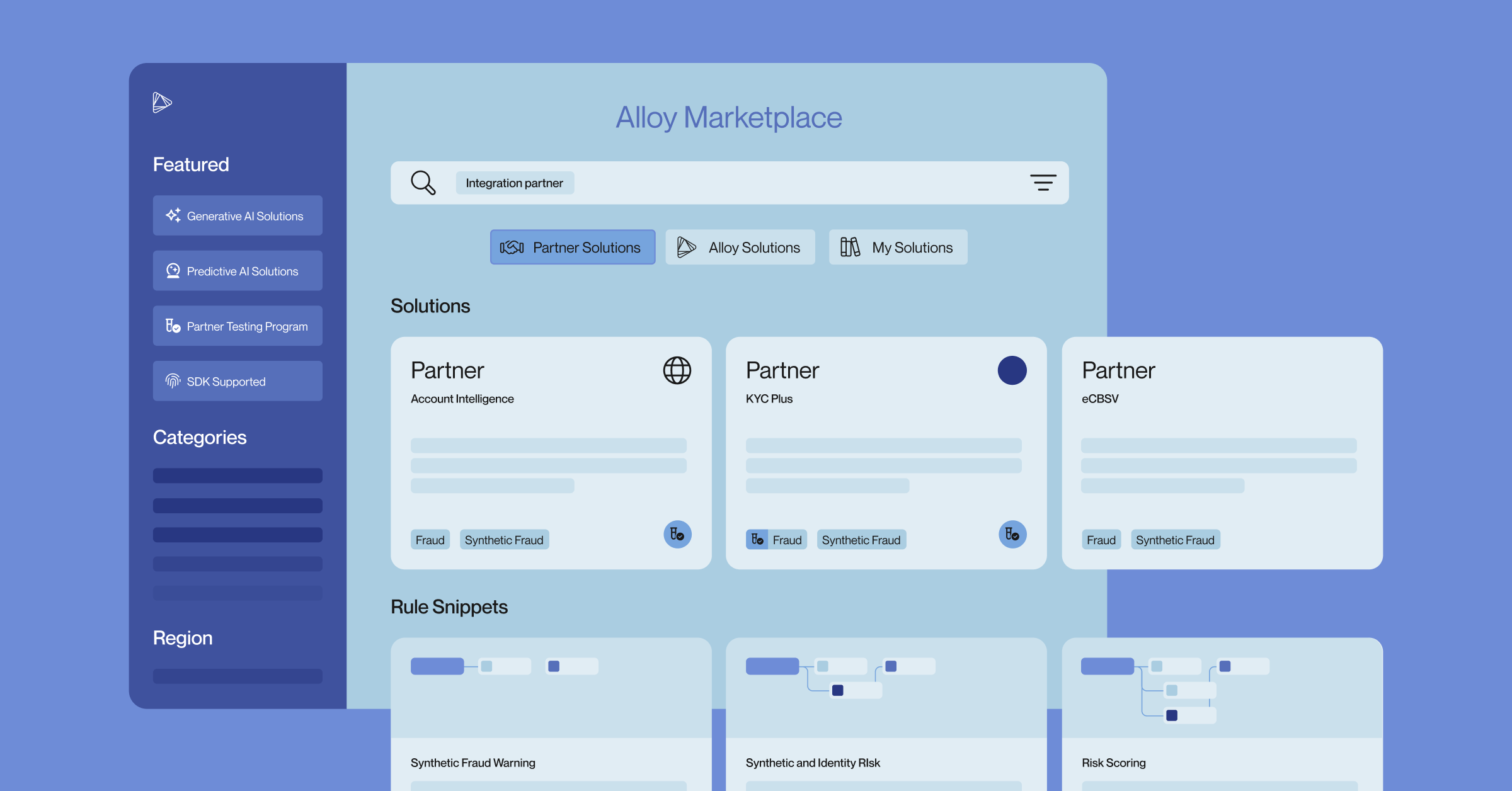Viewport: 1512px width, 791px height.
Task: Click the Integration partner search chip
Action: [x=515, y=183]
